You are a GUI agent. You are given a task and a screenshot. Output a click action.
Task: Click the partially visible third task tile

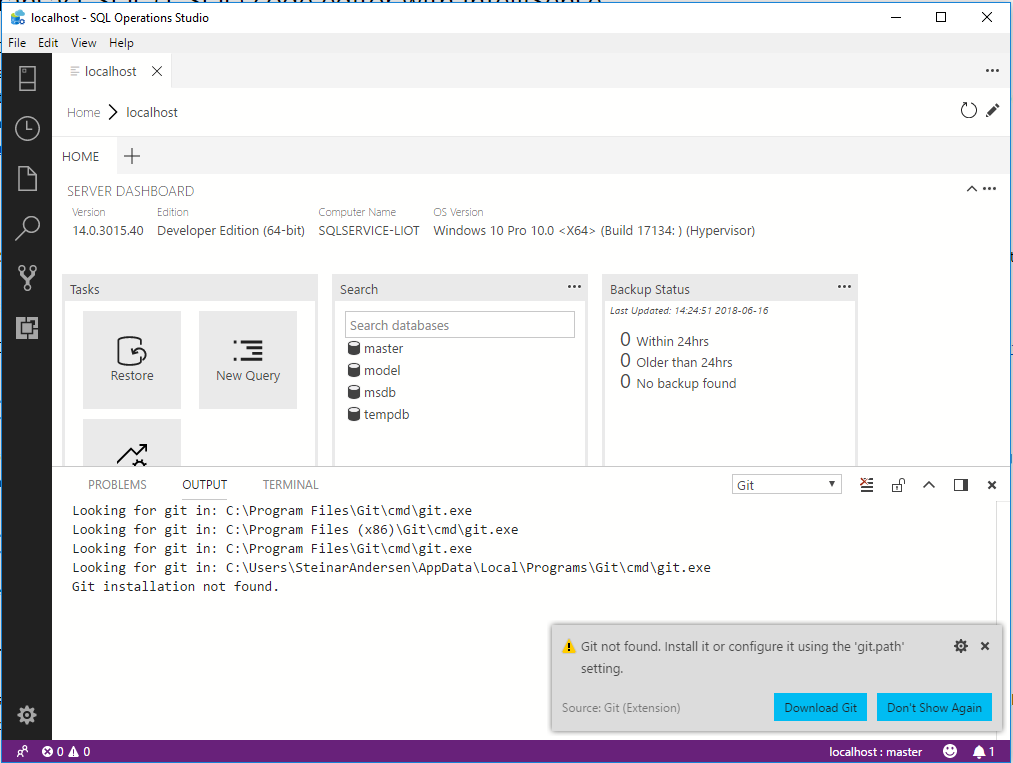click(132, 443)
